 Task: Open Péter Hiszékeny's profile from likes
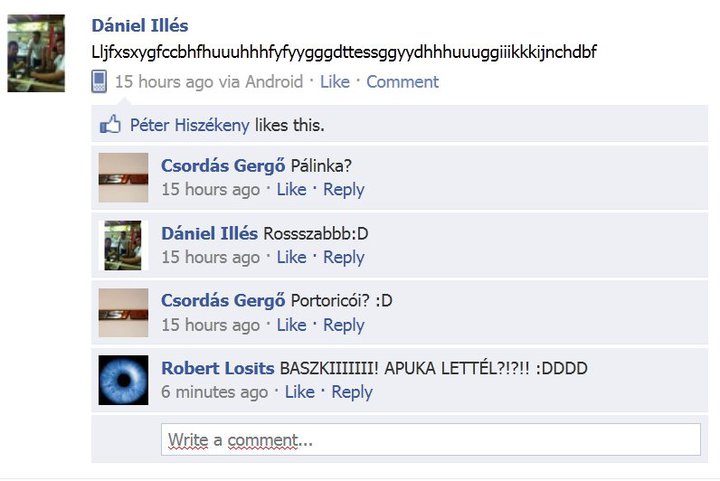point(190,125)
